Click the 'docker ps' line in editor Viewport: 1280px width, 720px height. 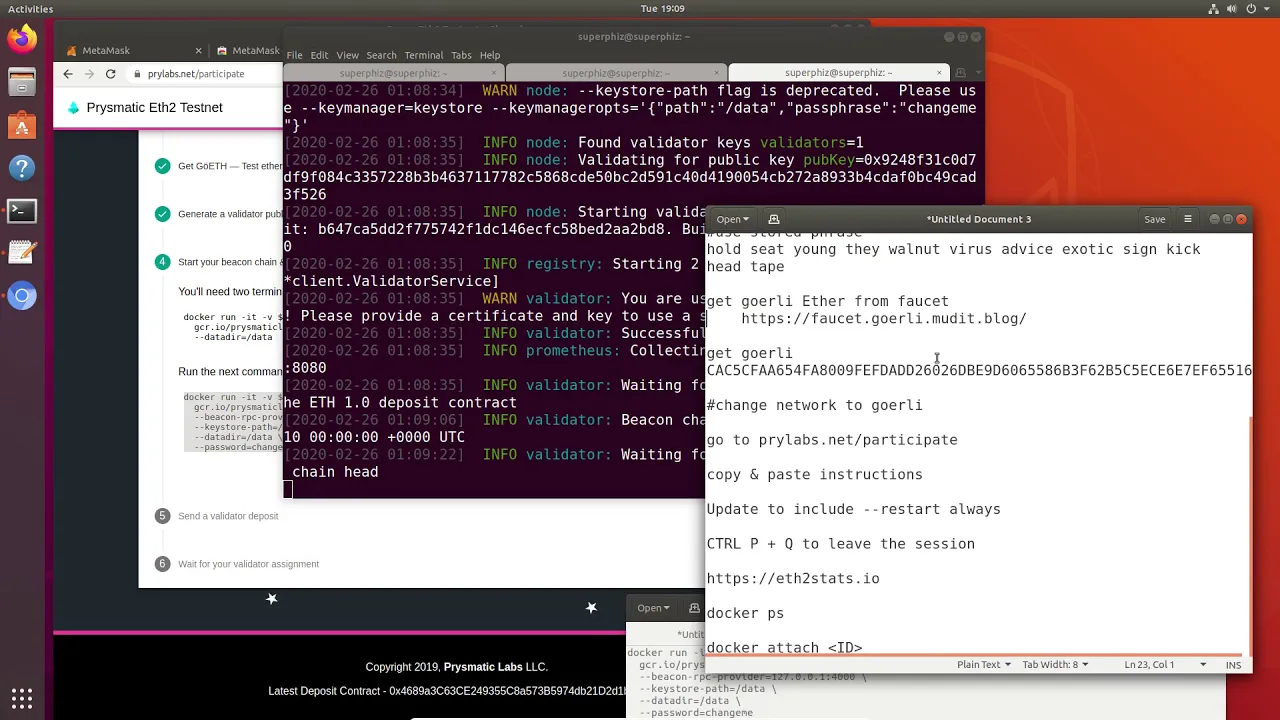tap(745, 613)
